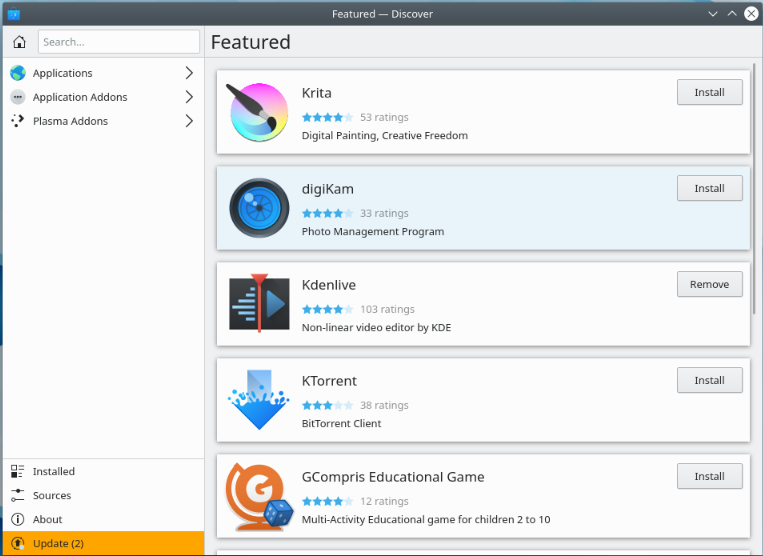
Task: Click "BitTorrent Client" description
Action: coord(341,424)
